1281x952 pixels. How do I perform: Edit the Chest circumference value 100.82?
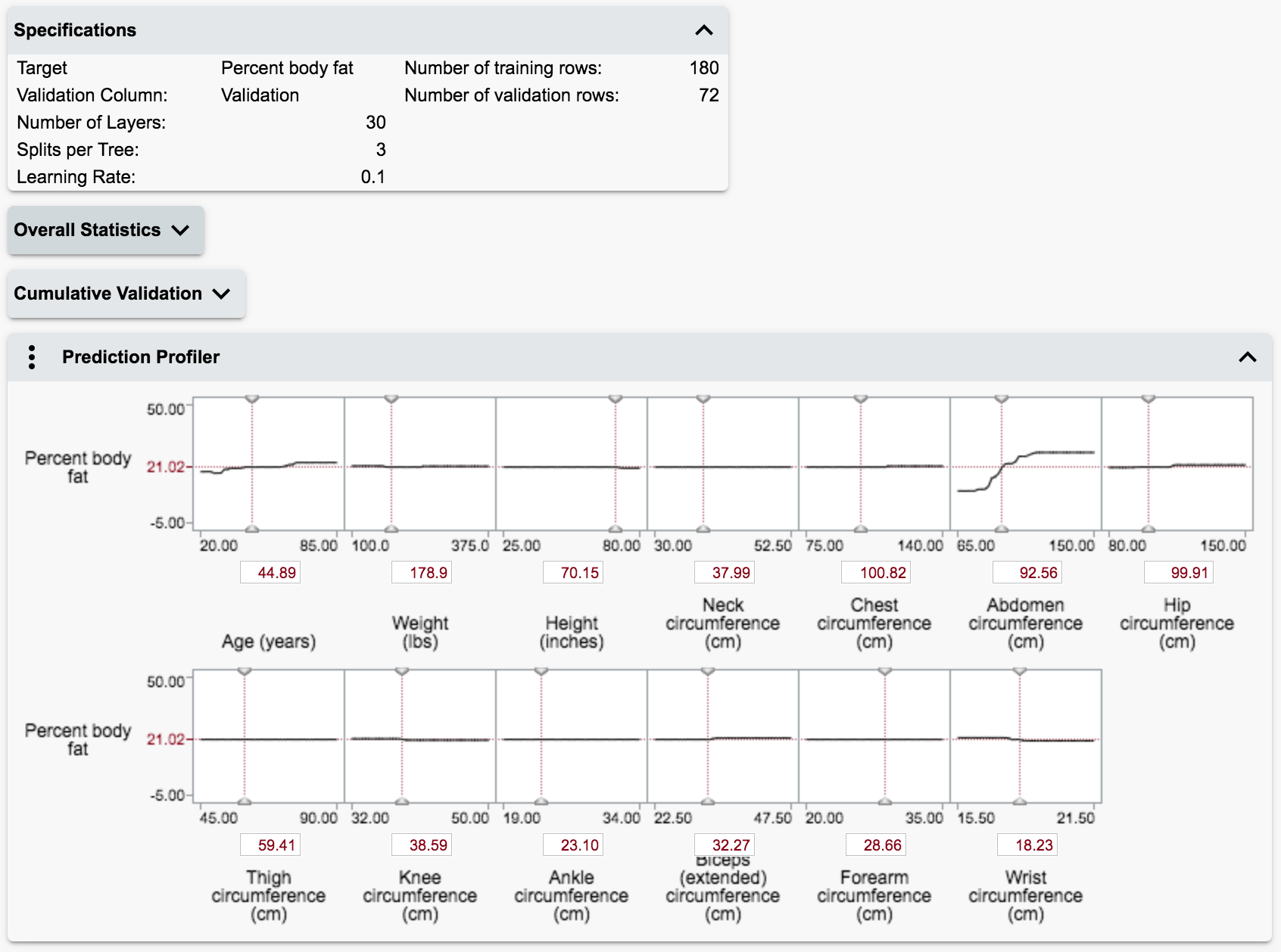(875, 573)
